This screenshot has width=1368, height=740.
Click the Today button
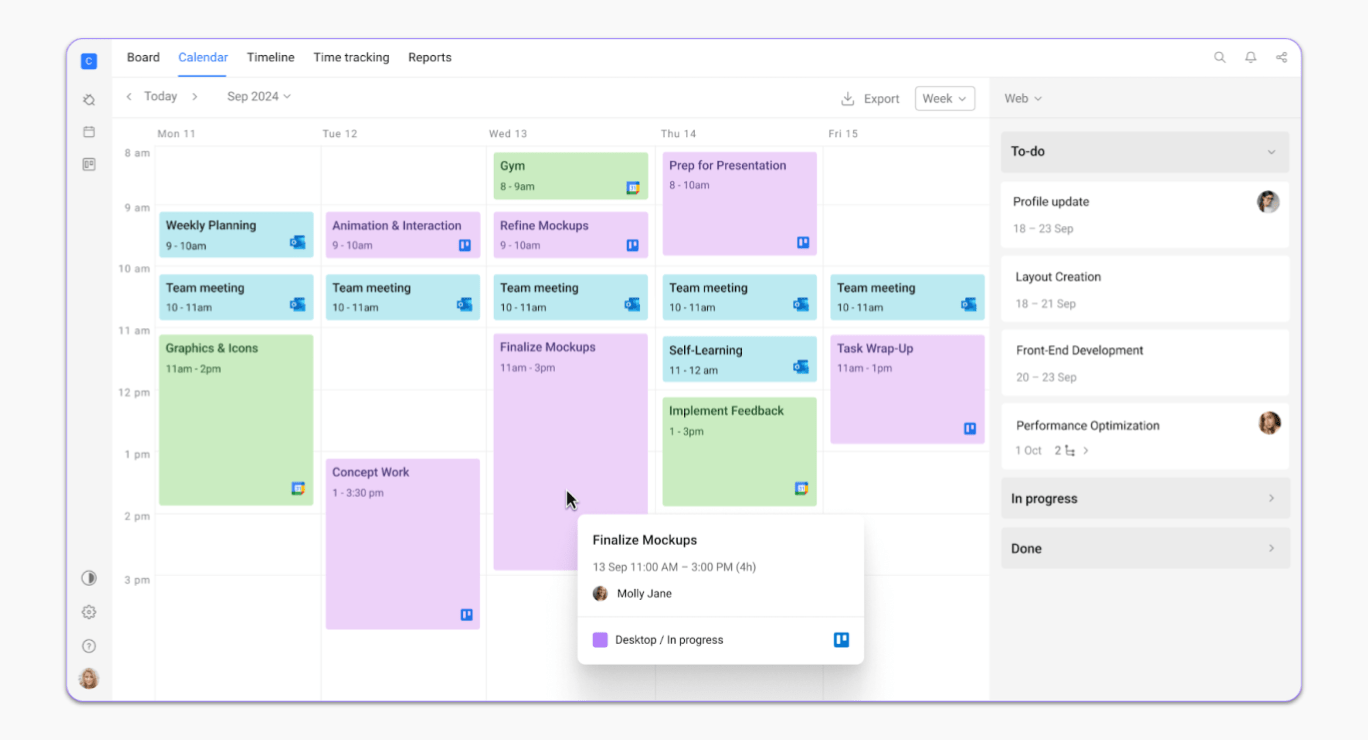[160, 96]
